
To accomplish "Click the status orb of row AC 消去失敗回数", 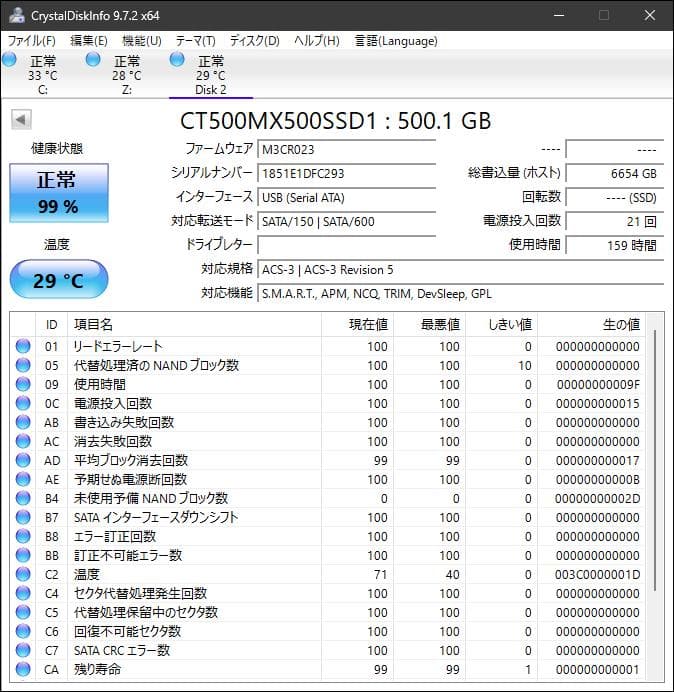I will tap(23, 441).
